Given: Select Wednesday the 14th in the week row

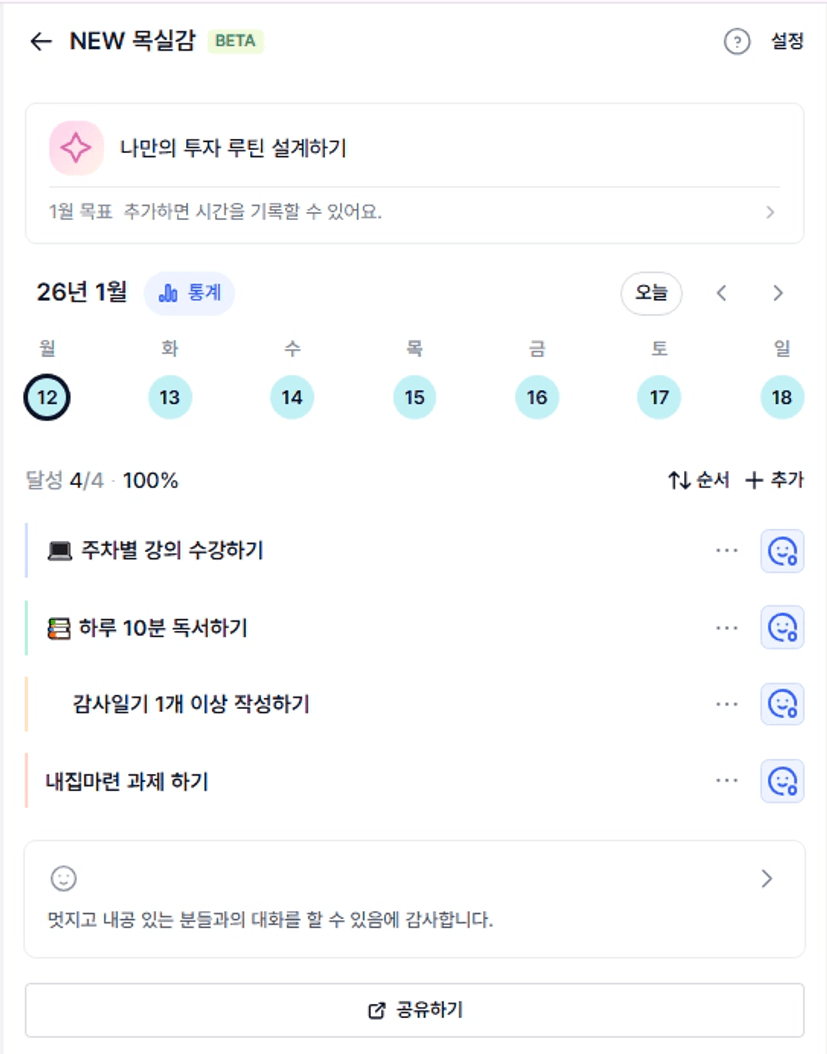Looking at the screenshot, I should click(292, 397).
